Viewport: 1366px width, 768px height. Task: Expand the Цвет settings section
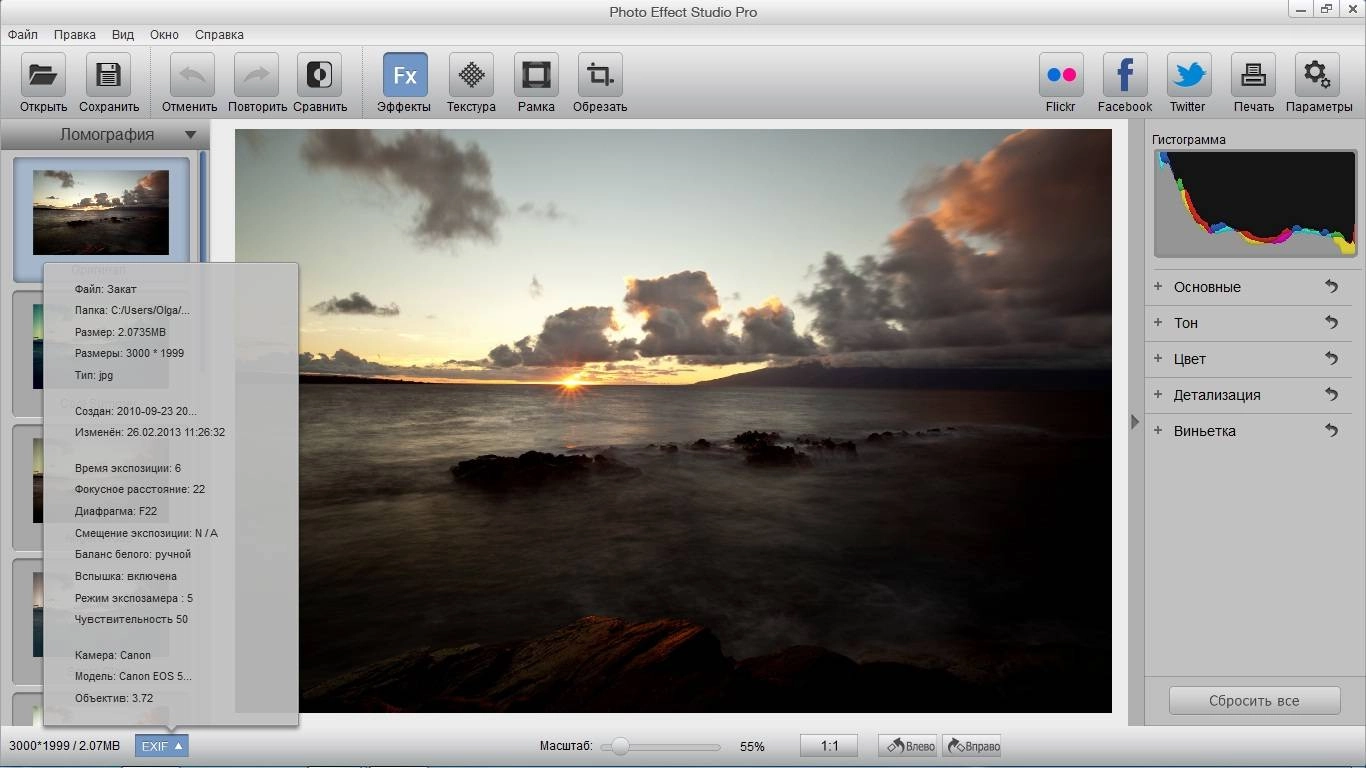1158,359
